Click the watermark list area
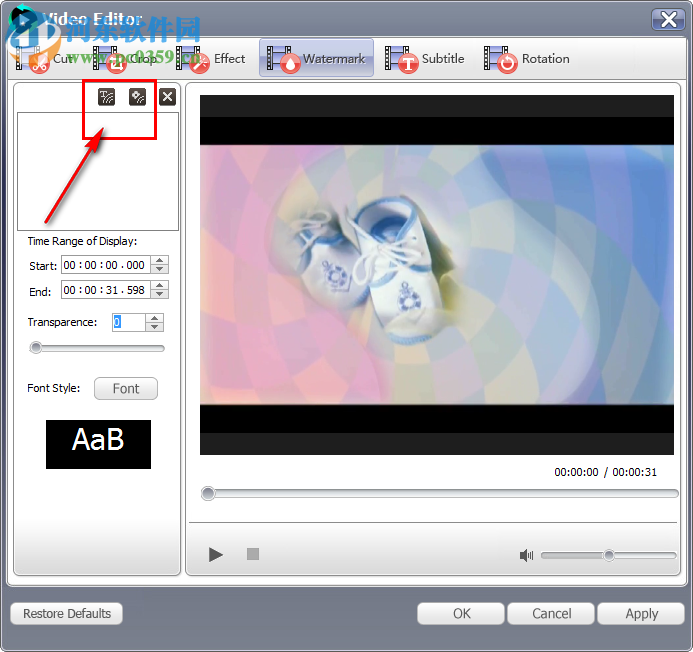The height and width of the screenshot is (652, 693). pyautogui.click(x=98, y=172)
